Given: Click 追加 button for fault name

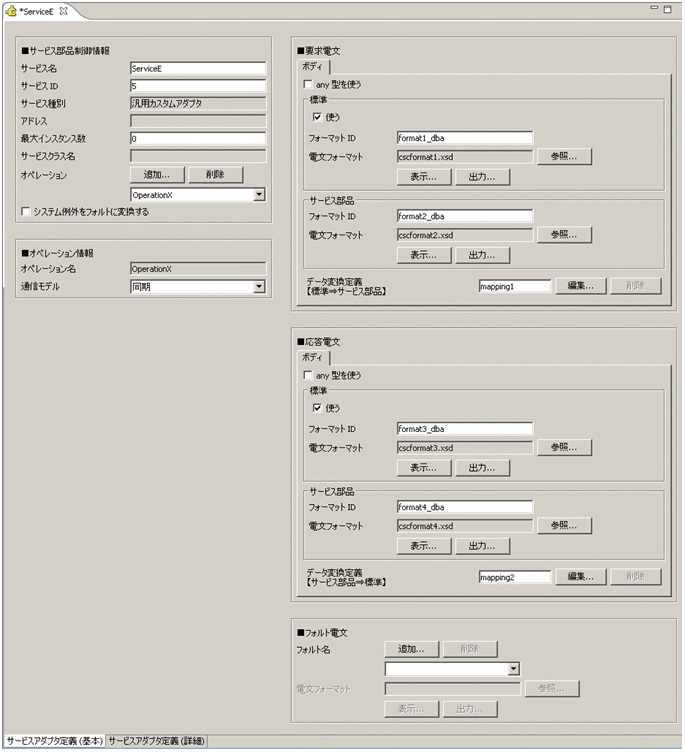Looking at the screenshot, I should 412,649.
